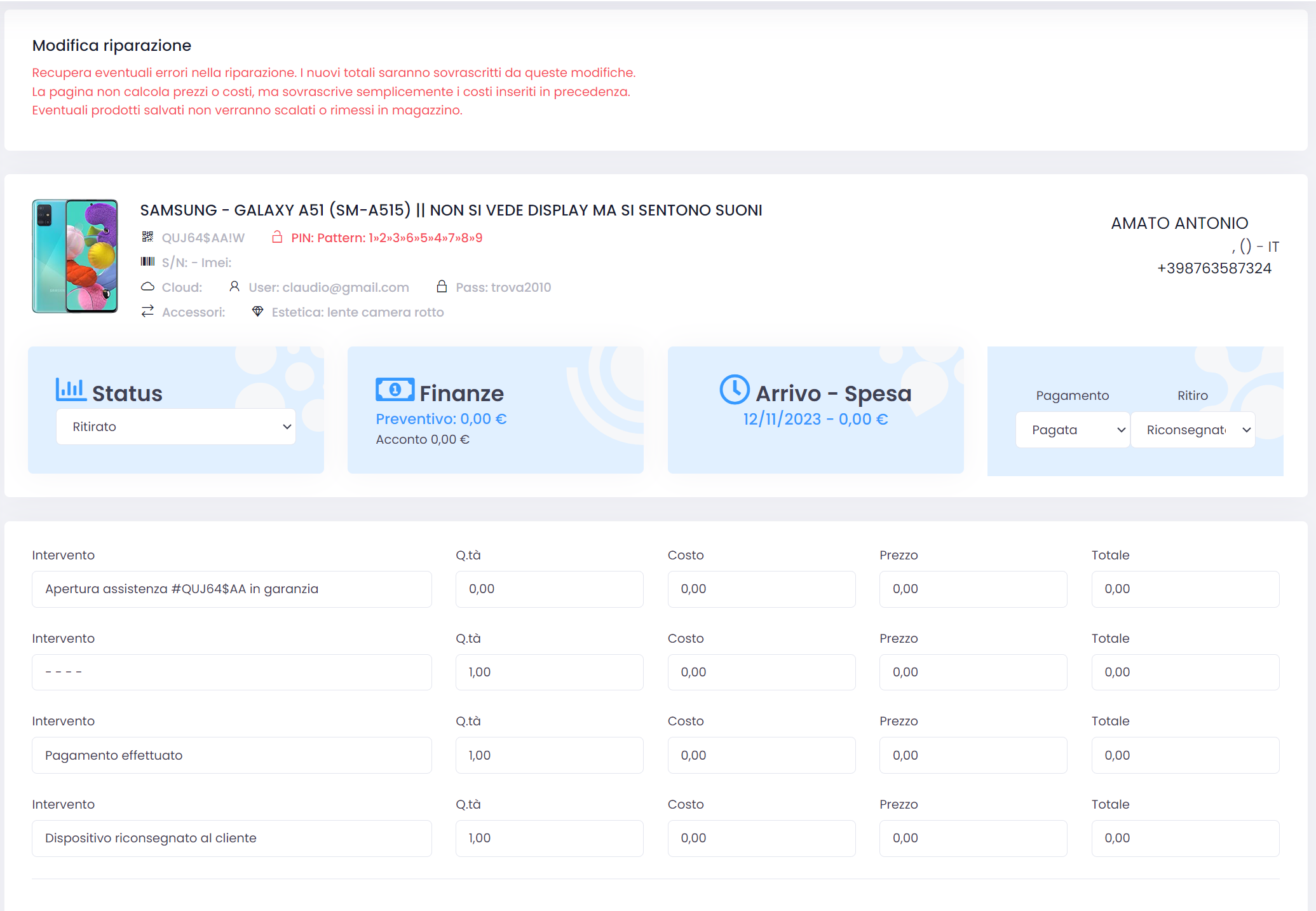The image size is (1316, 911).
Task: Click the user icon before claudio@gmail.com
Action: 234,287
